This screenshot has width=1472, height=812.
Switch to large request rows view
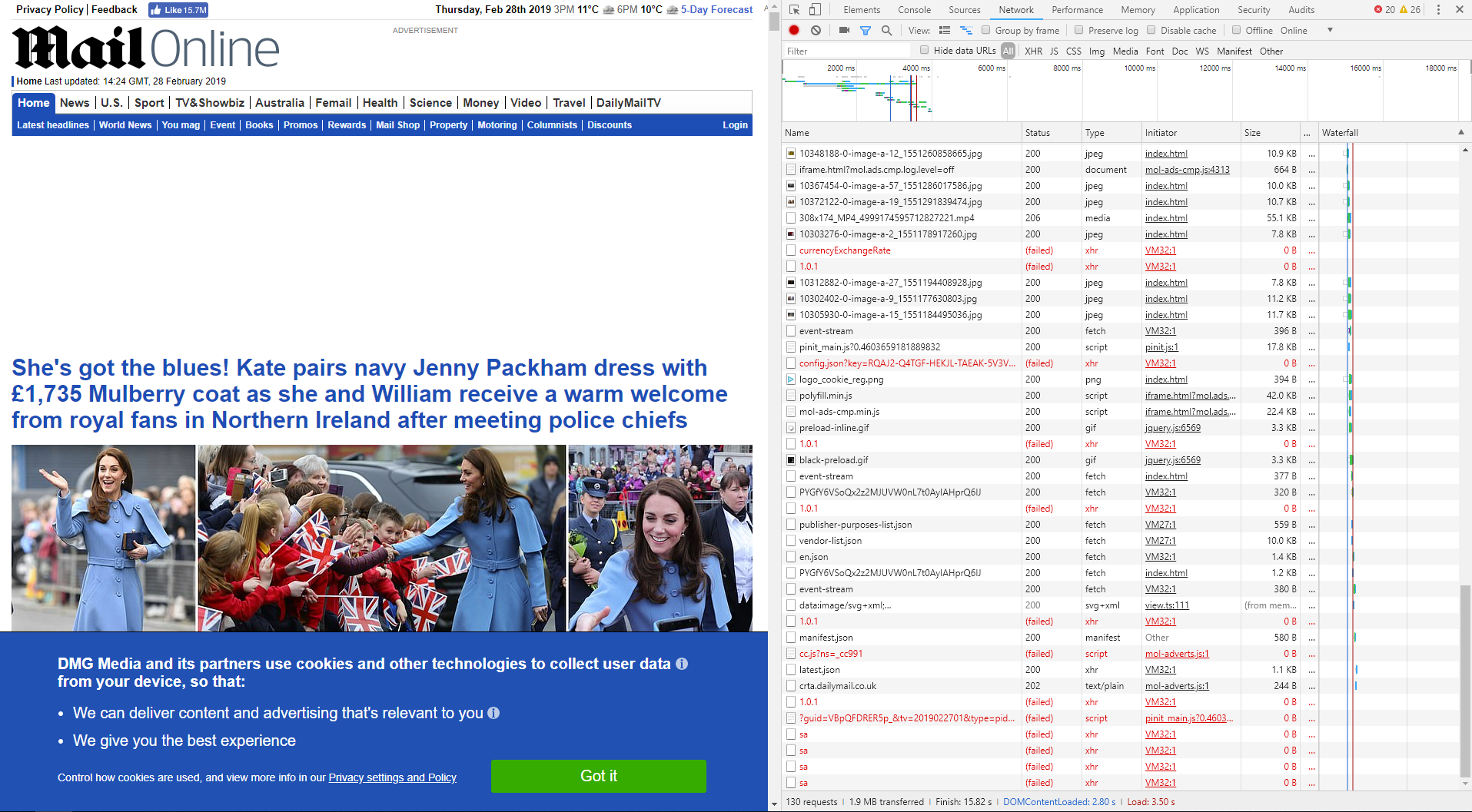945,31
